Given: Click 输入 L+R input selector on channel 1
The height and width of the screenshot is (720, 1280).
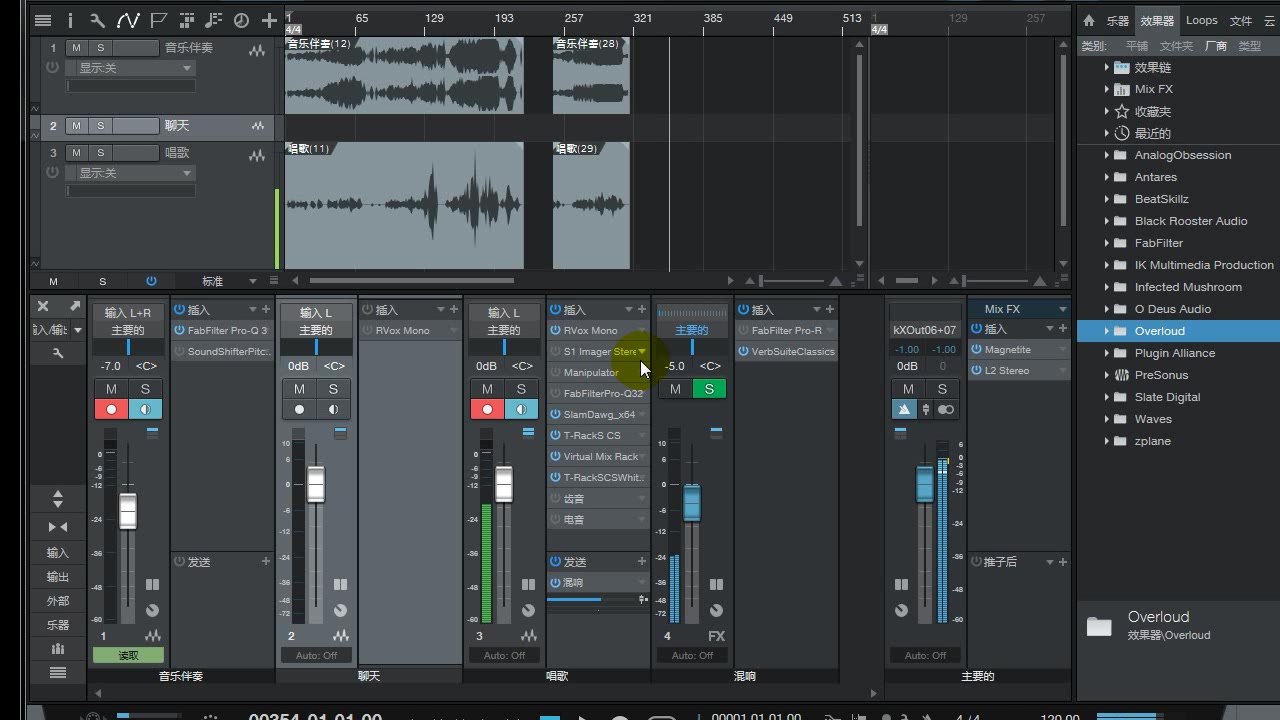Looking at the screenshot, I should pyautogui.click(x=128, y=313).
